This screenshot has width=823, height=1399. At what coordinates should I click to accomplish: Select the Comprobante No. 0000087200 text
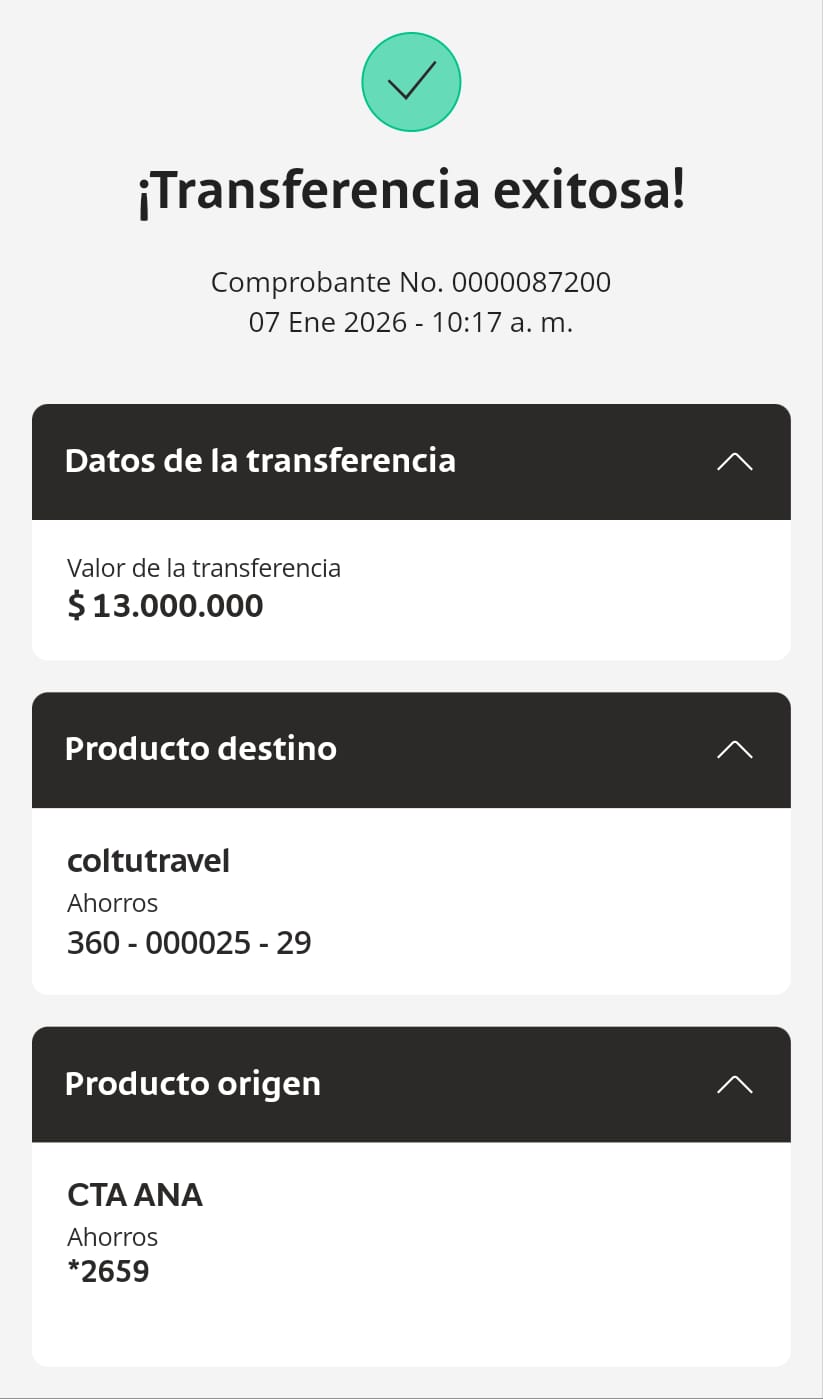tap(411, 282)
